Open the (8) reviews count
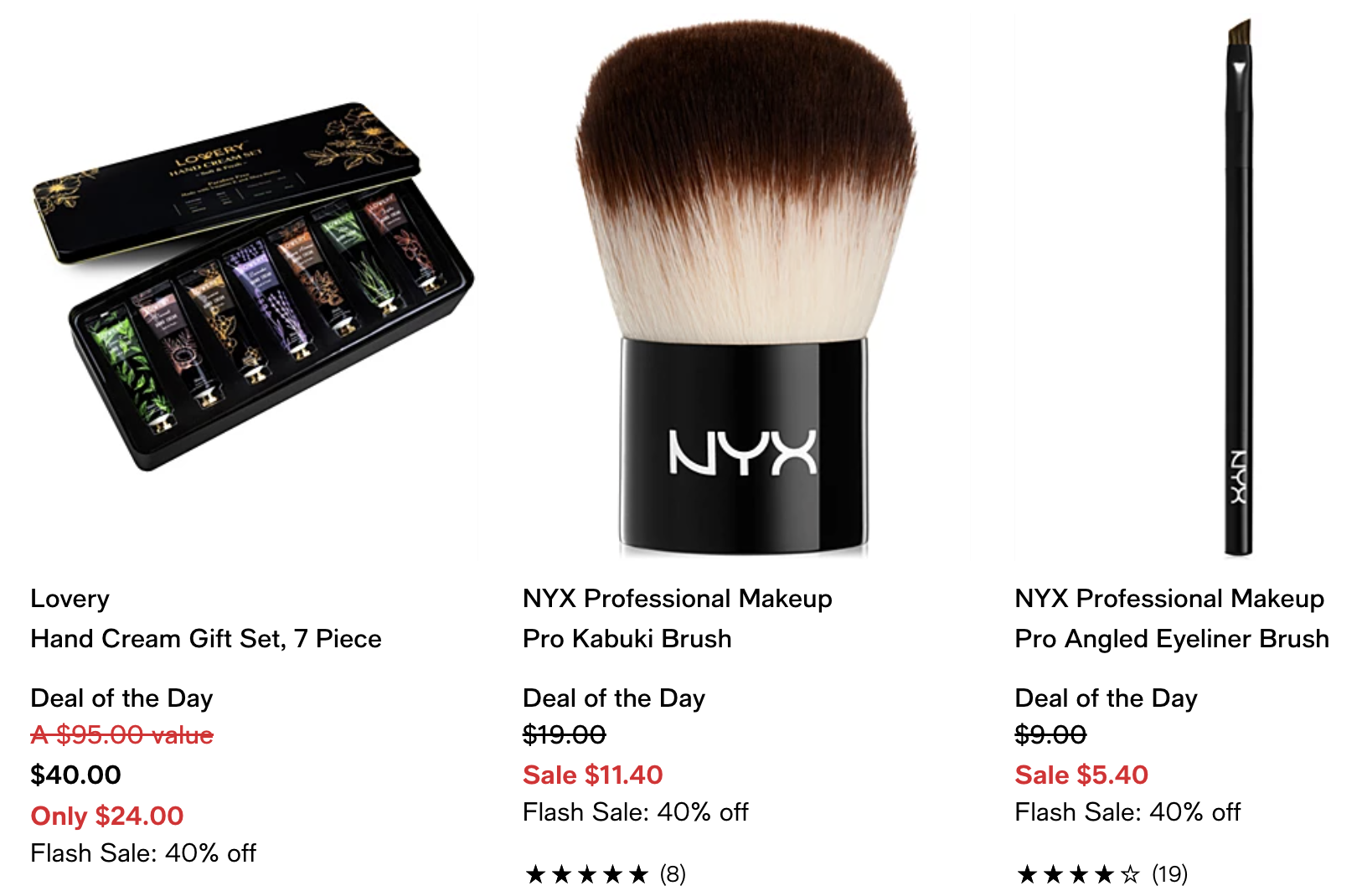 [673, 874]
